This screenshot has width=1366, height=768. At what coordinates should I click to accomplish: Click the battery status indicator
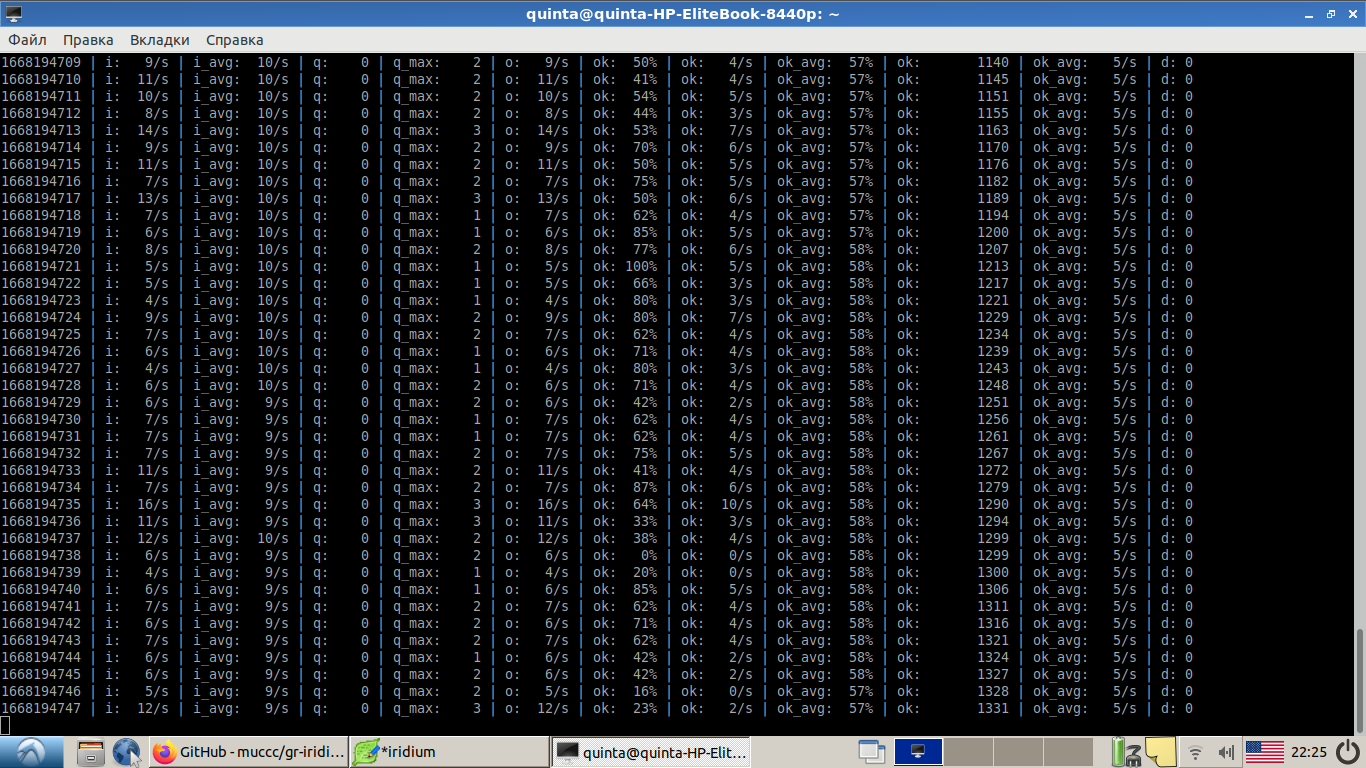click(1124, 752)
